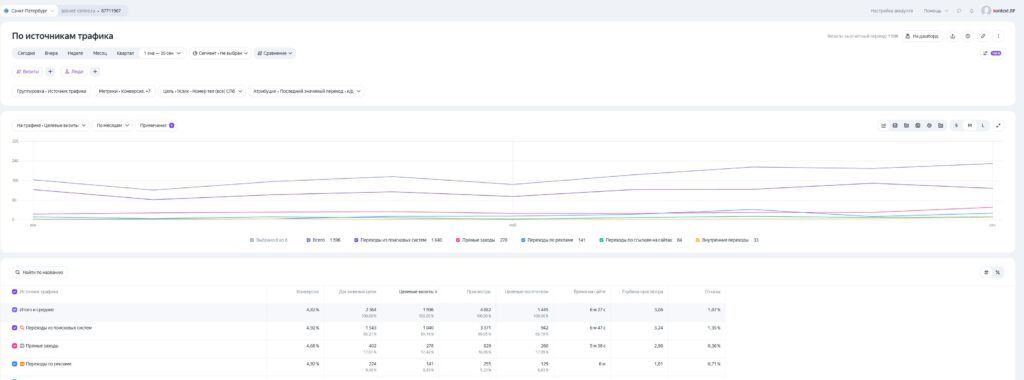
Task: Switch table to absolute numbers view
Action: tap(986, 272)
